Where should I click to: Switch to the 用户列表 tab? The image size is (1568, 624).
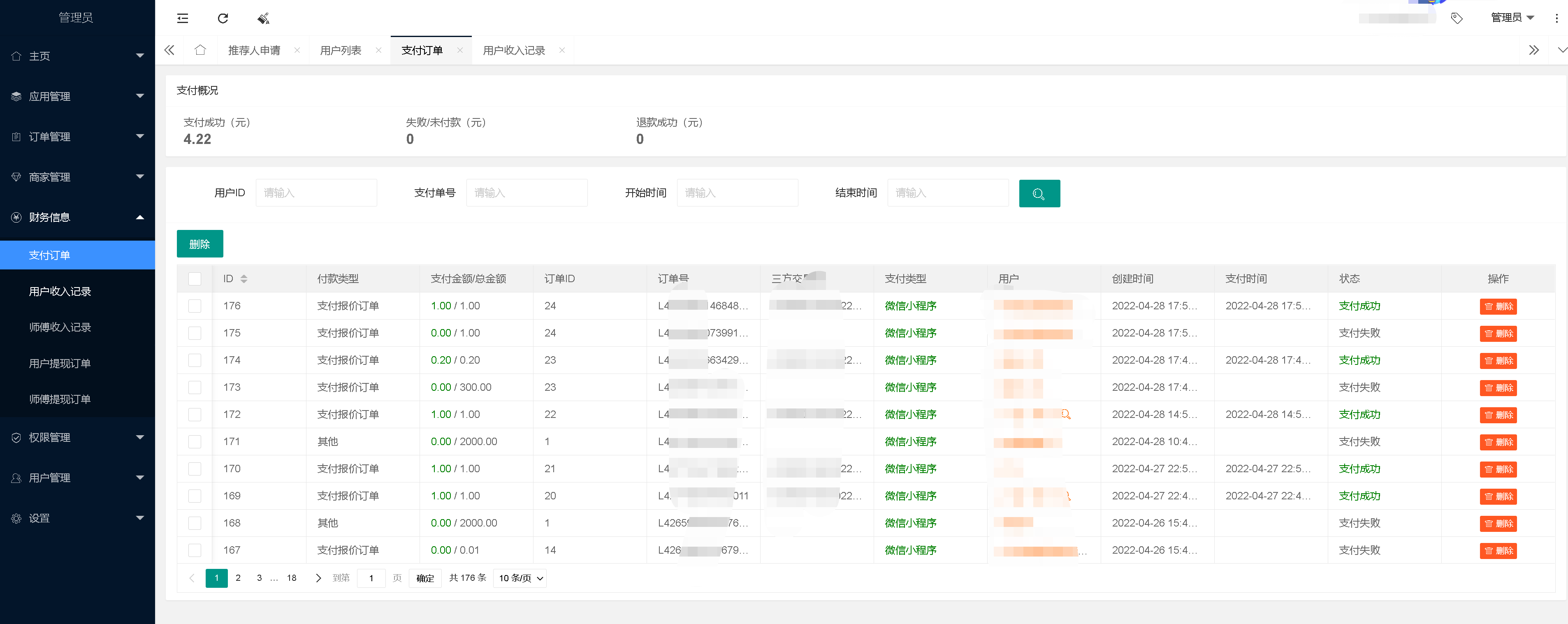point(341,51)
